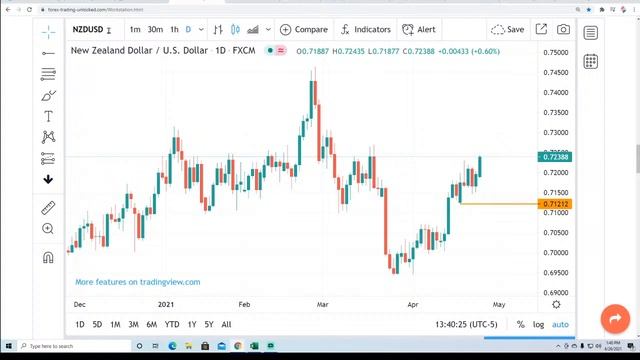Expand chart style dropdown arrow

click(x=268, y=29)
